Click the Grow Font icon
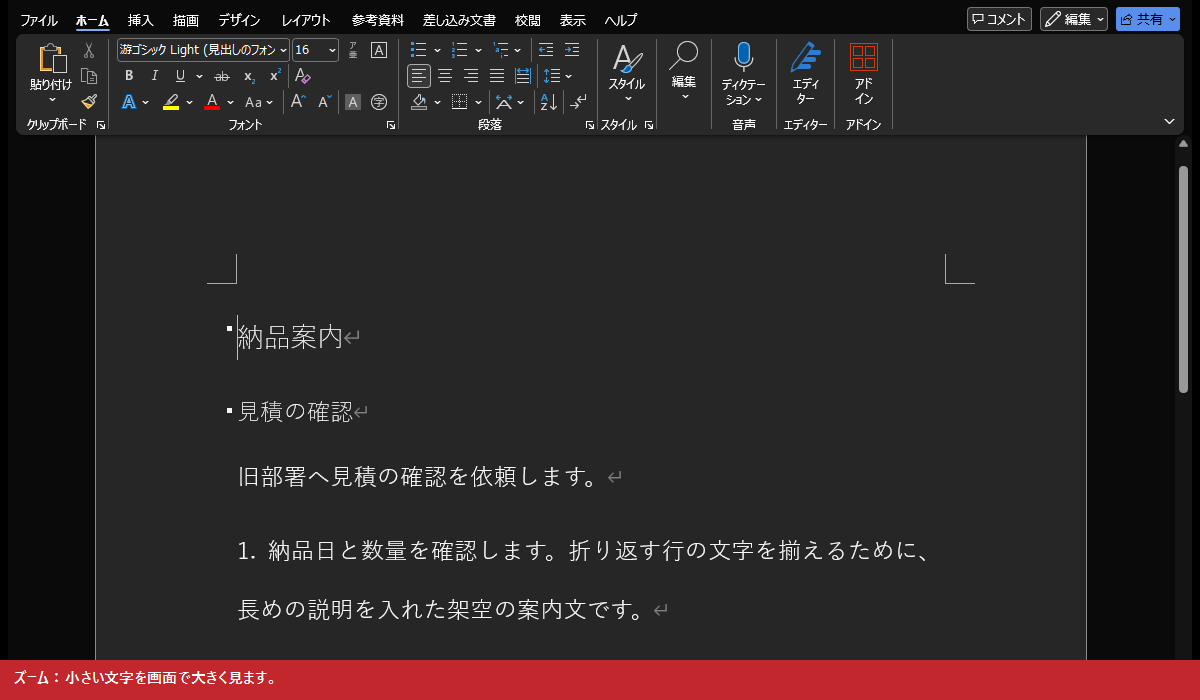 tap(298, 101)
